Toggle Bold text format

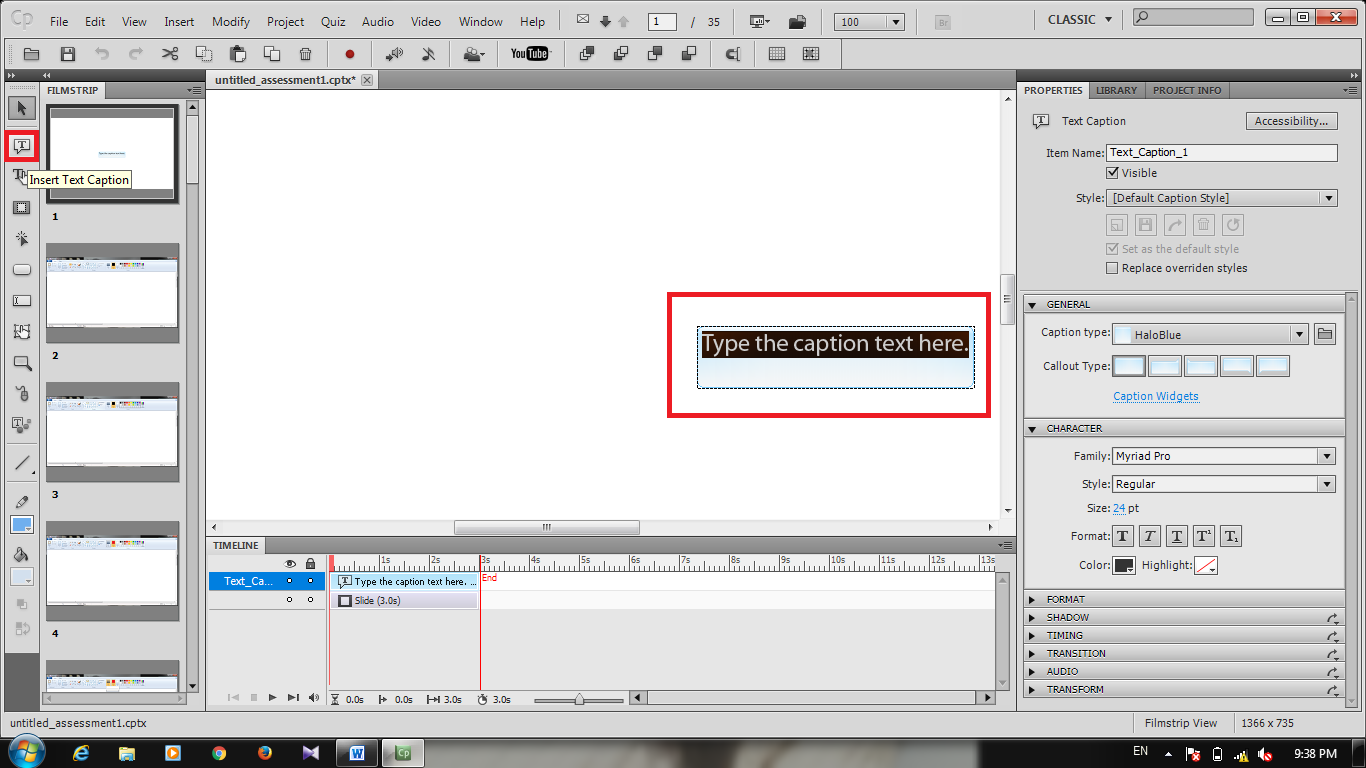click(1123, 537)
